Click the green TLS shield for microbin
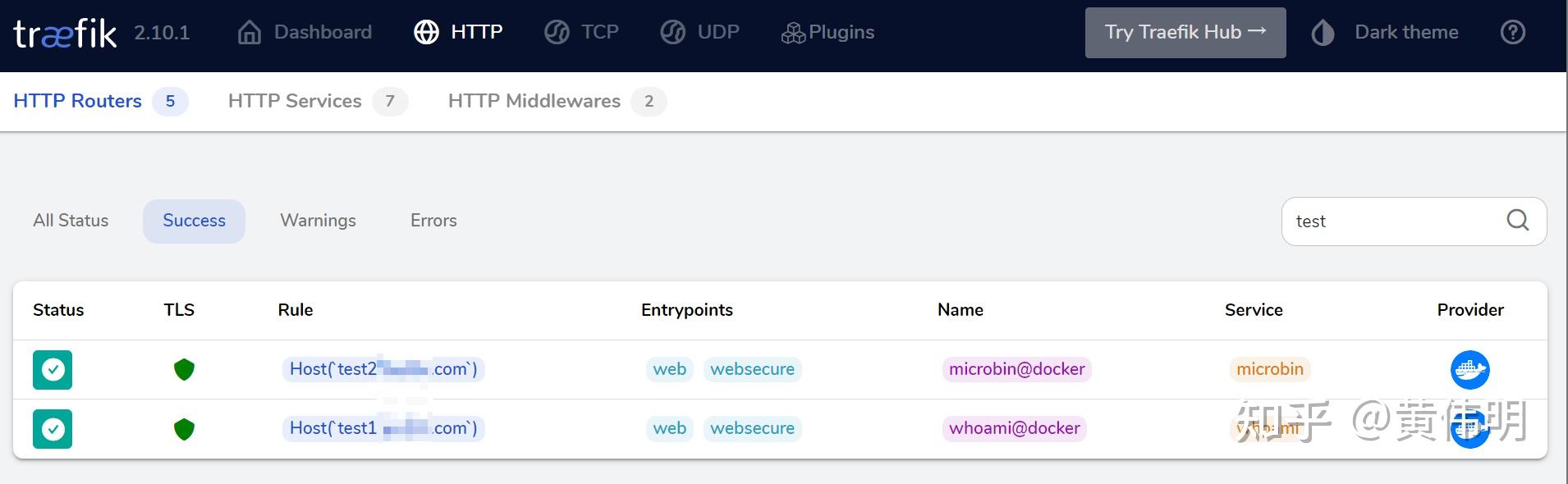 [x=184, y=370]
